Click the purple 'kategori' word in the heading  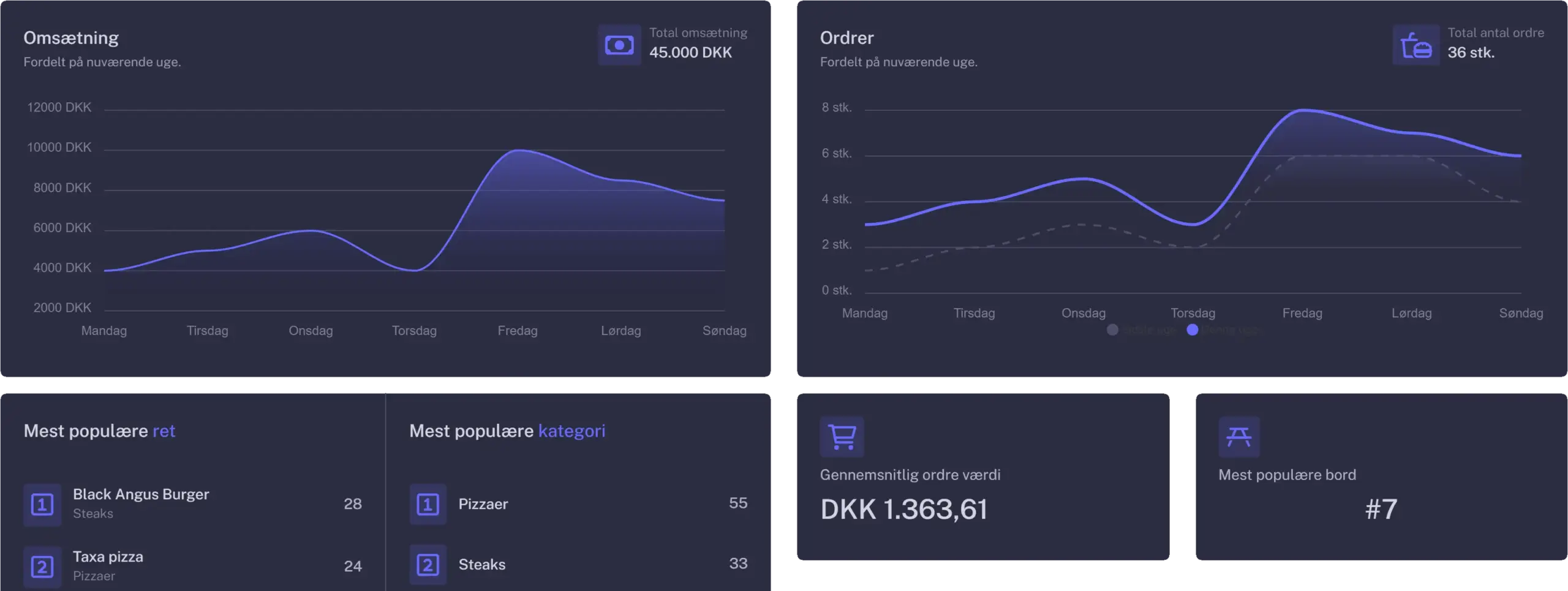pos(571,431)
